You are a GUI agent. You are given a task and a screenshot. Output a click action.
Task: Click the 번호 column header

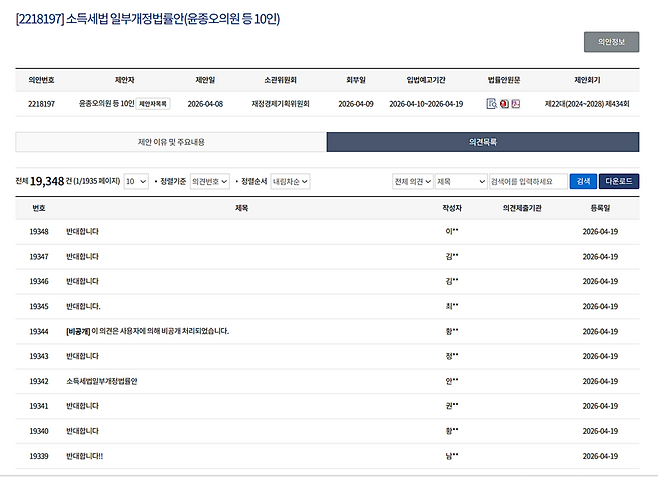[39, 208]
